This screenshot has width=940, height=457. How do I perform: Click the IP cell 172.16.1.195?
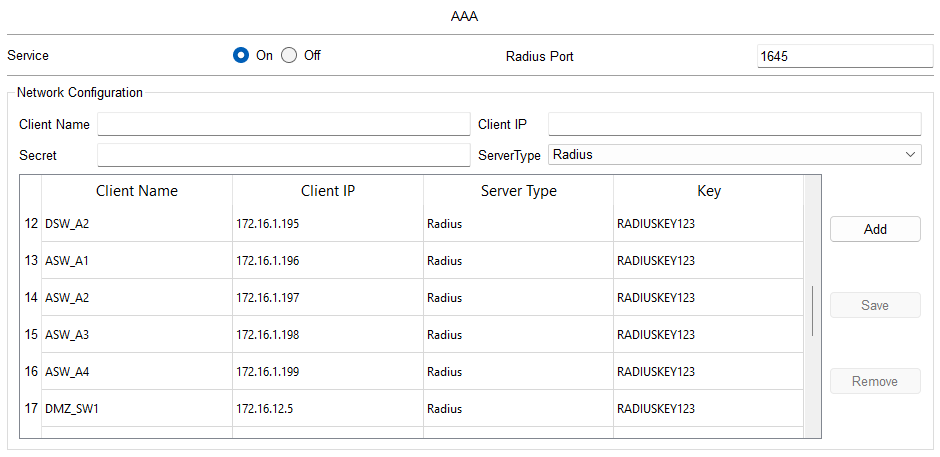[328, 224]
